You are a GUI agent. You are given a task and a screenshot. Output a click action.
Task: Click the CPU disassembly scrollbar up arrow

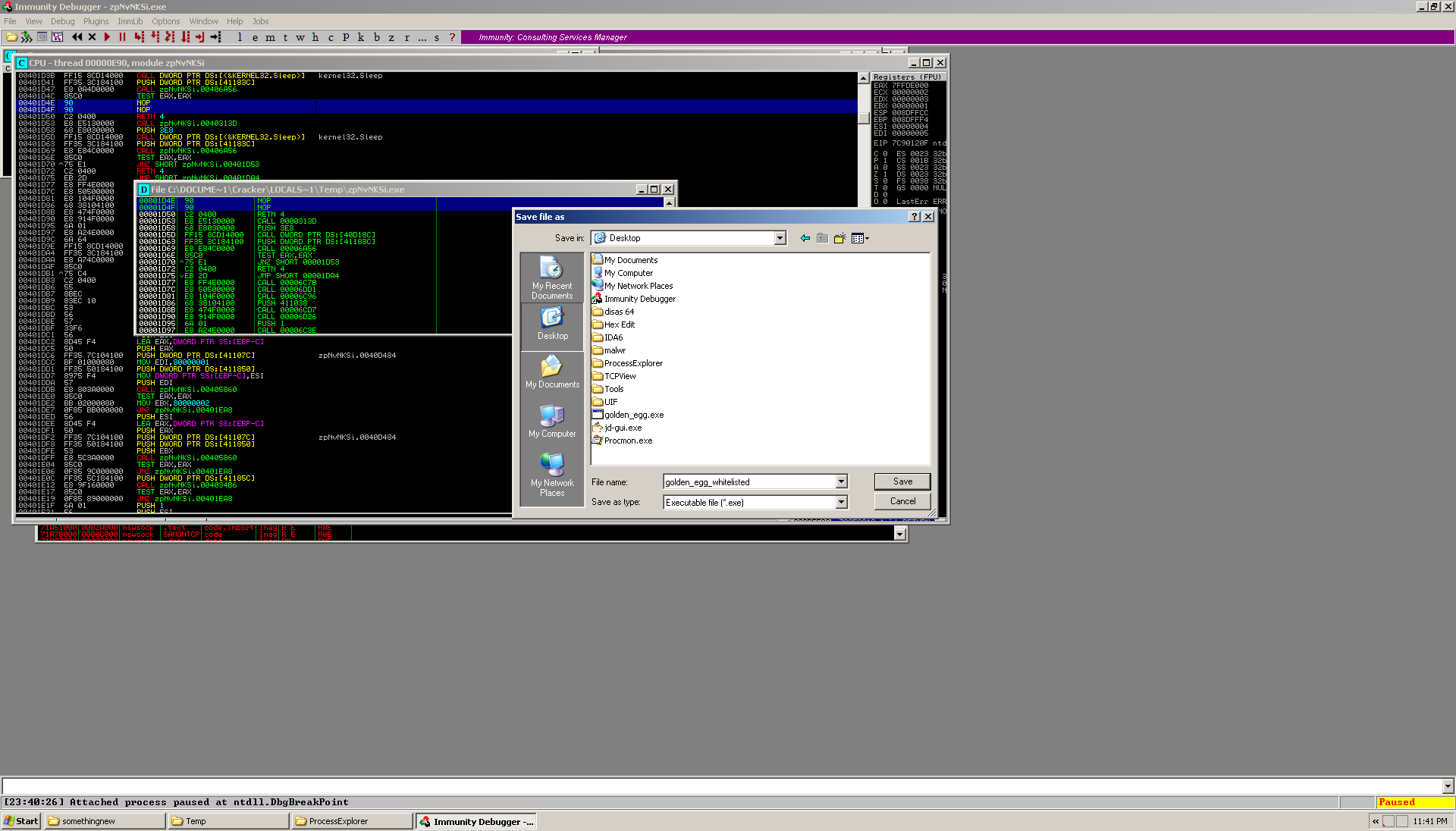863,78
